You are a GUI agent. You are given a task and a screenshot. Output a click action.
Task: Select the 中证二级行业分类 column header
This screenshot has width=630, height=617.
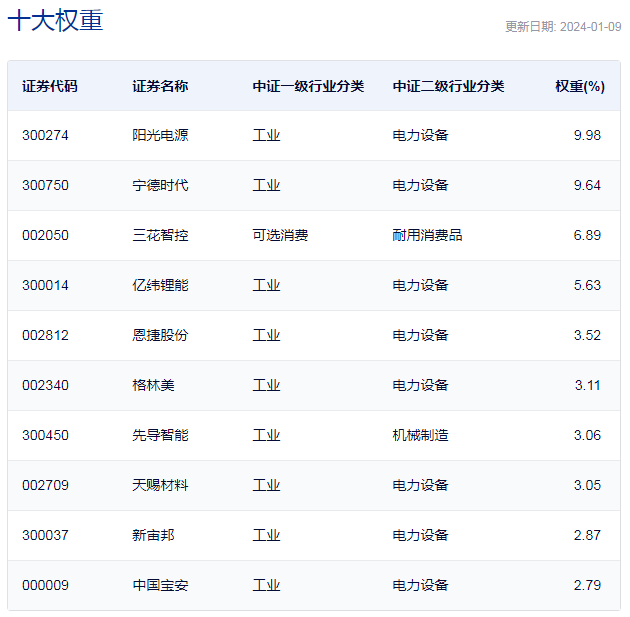(x=448, y=86)
